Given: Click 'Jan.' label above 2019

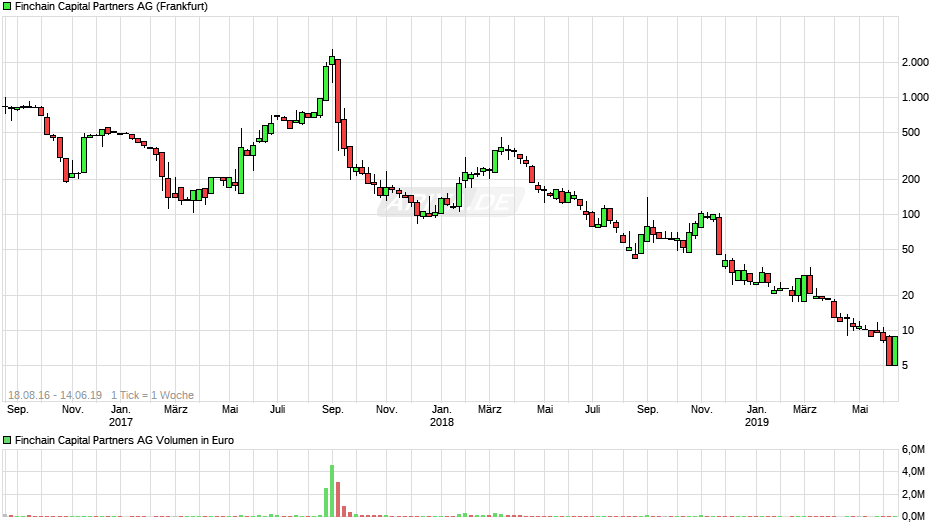Looking at the screenshot, I should click(757, 410).
